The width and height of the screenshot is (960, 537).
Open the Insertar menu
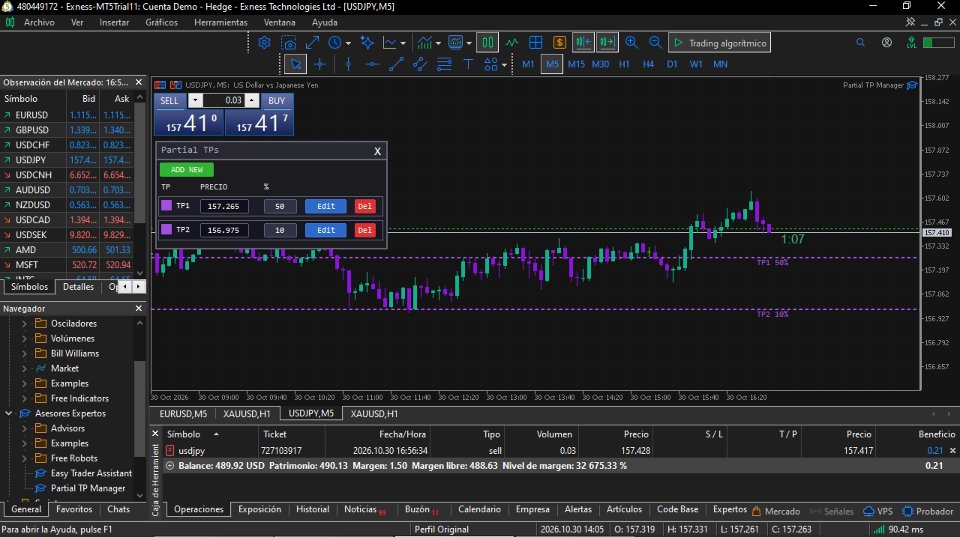(x=114, y=22)
